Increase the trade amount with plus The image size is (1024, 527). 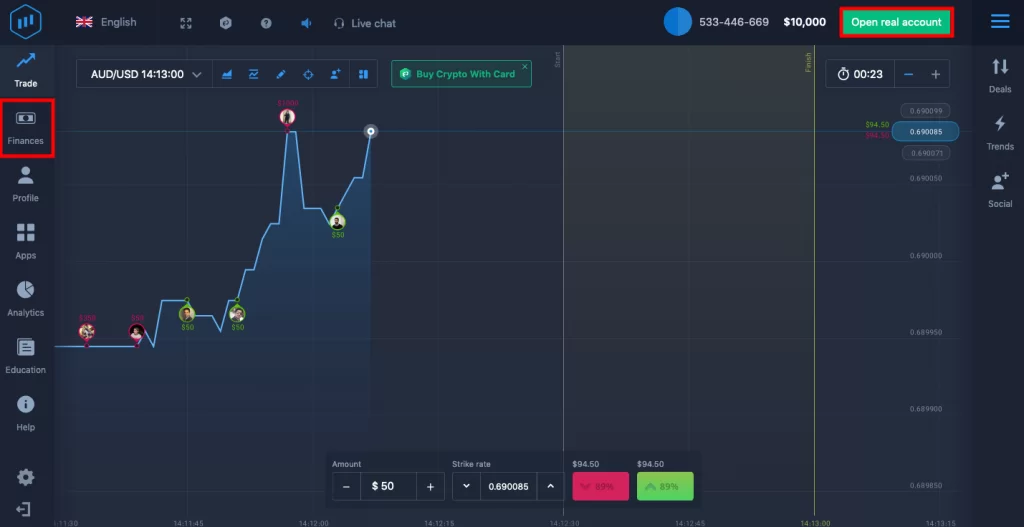[430, 487]
